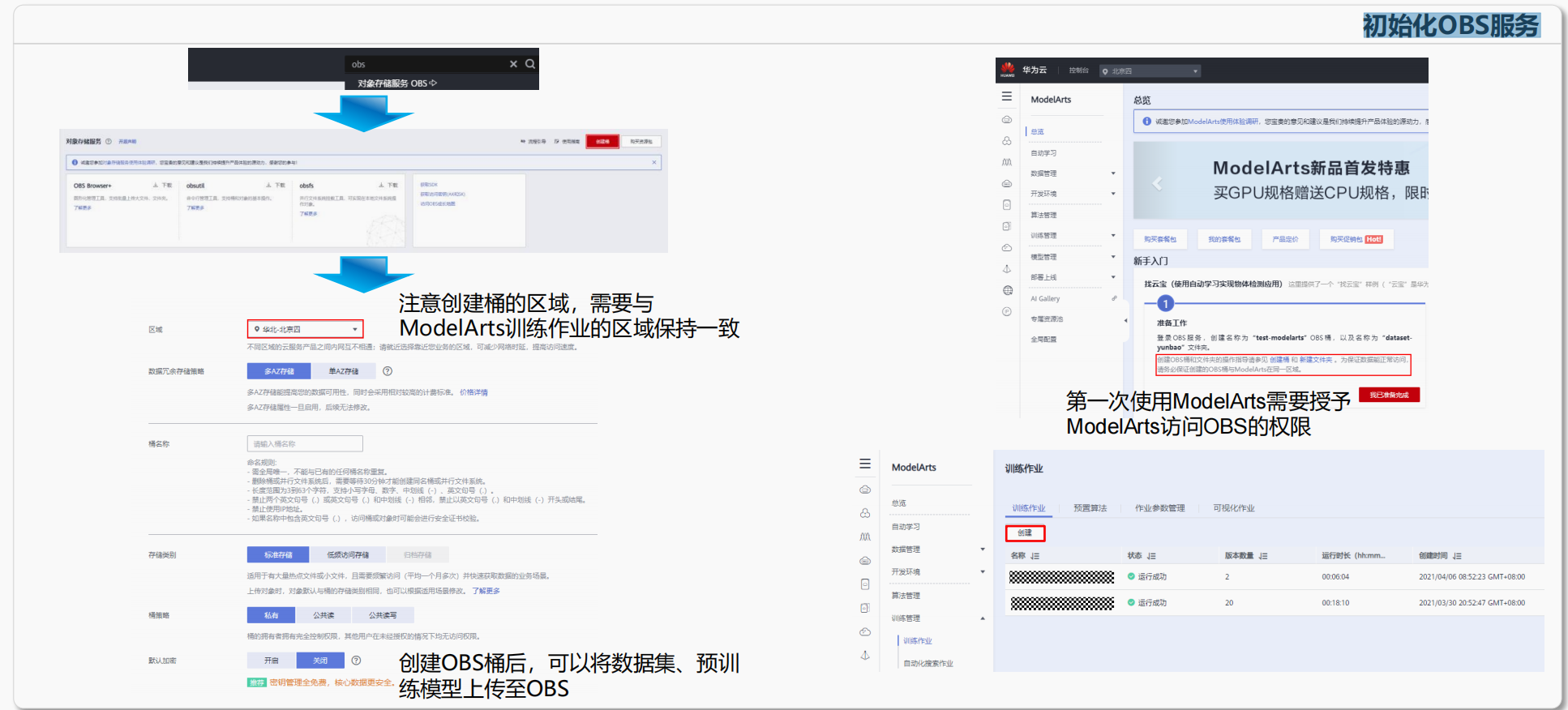Click sailboat icon in 总览 window sidebar
The width and height of the screenshot is (1568, 710).
click(x=1007, y=268)
